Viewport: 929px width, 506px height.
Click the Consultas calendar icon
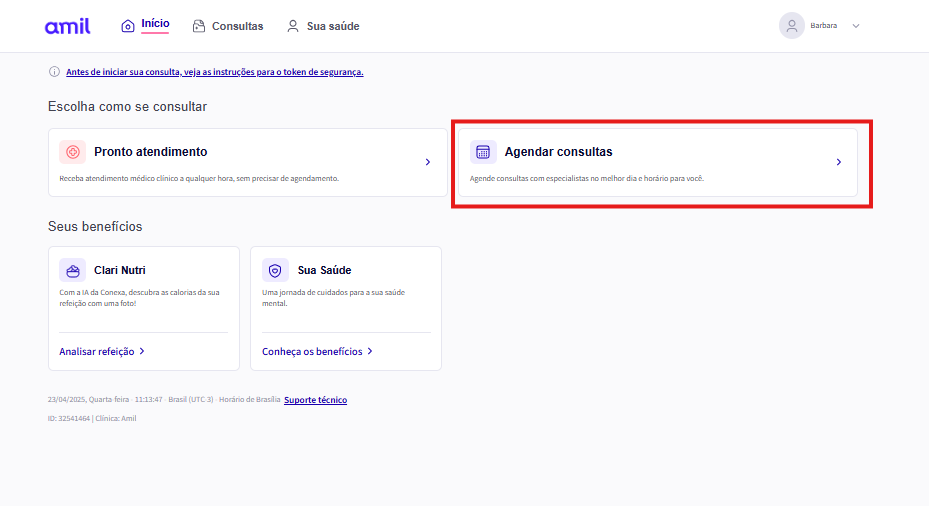pos(199,26)
